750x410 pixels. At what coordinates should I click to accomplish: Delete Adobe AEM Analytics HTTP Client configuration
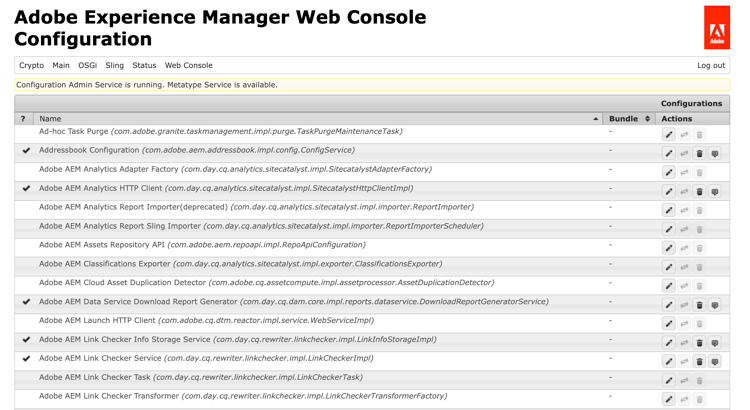(x=699, y=191)
